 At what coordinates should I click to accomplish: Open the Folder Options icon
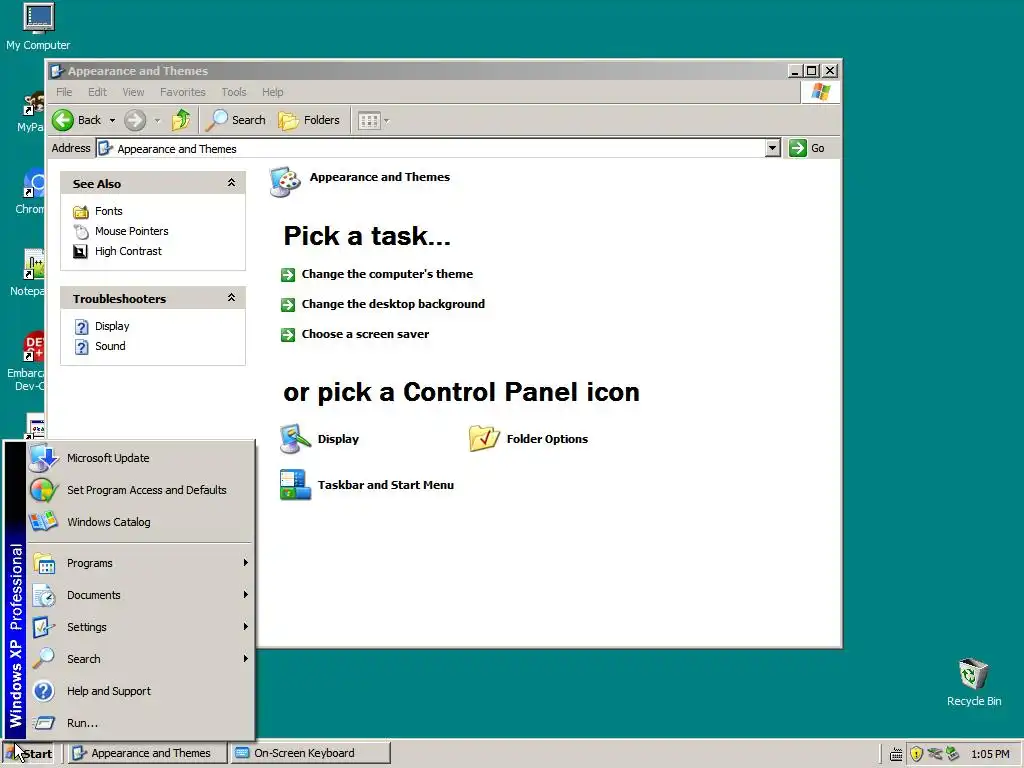click(528, 439)
